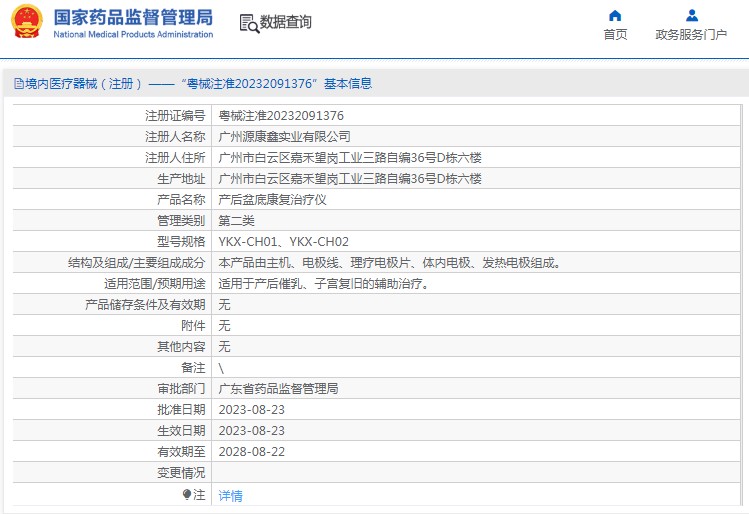The image size is (749, 514).
Task: Select 广州源康鑫实业有限公司 registrant name
Action: point(284,137)
